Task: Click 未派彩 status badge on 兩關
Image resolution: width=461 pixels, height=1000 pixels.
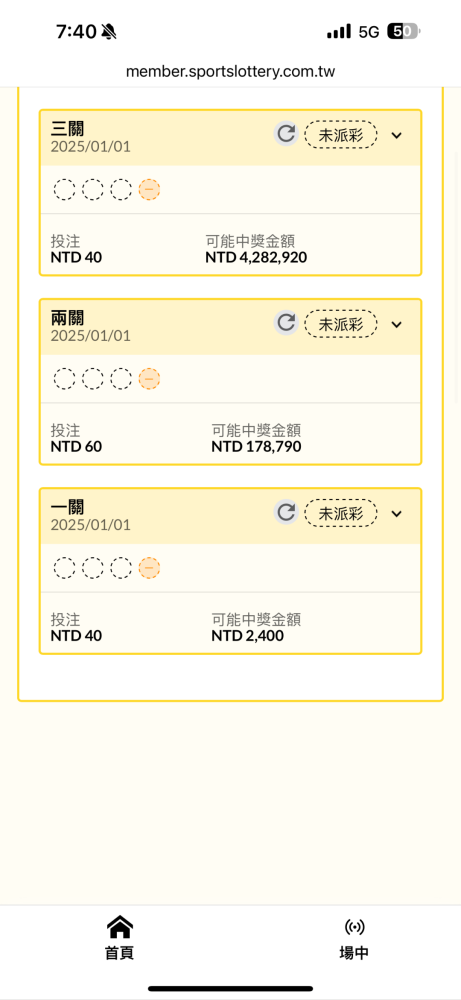Action: click(341, 324)
